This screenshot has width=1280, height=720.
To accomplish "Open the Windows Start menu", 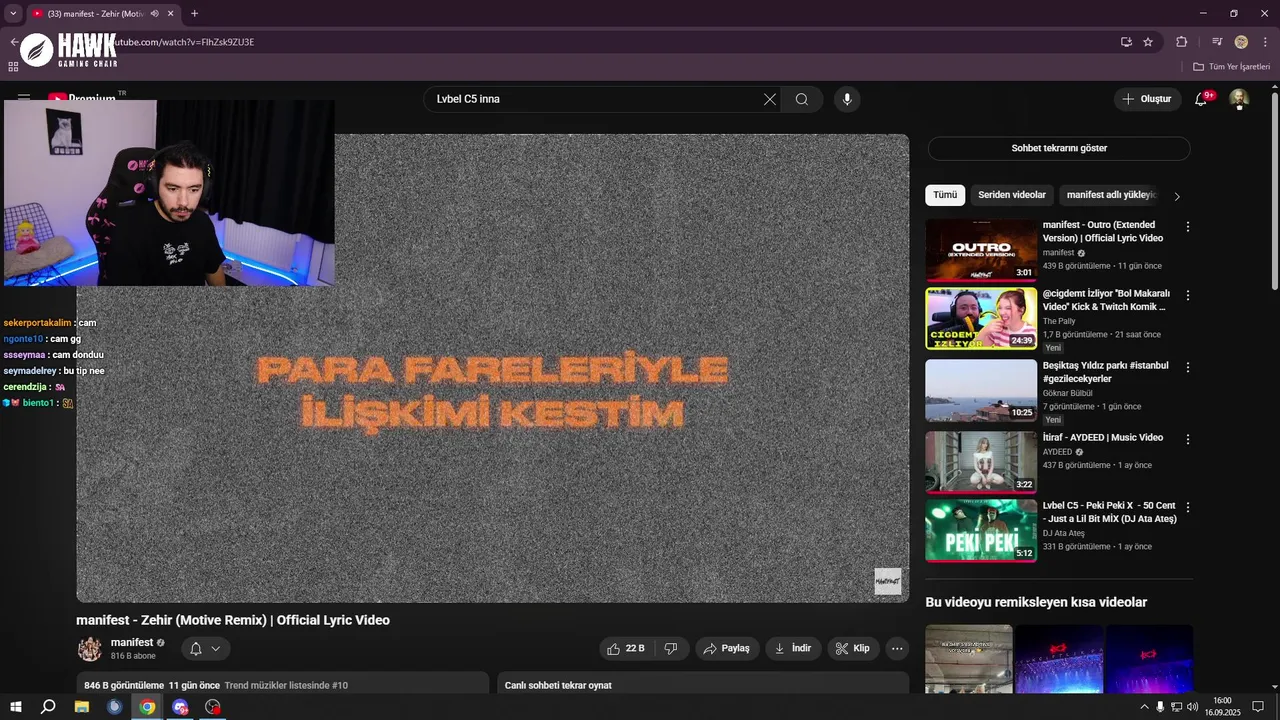I will tap(17, 707).
